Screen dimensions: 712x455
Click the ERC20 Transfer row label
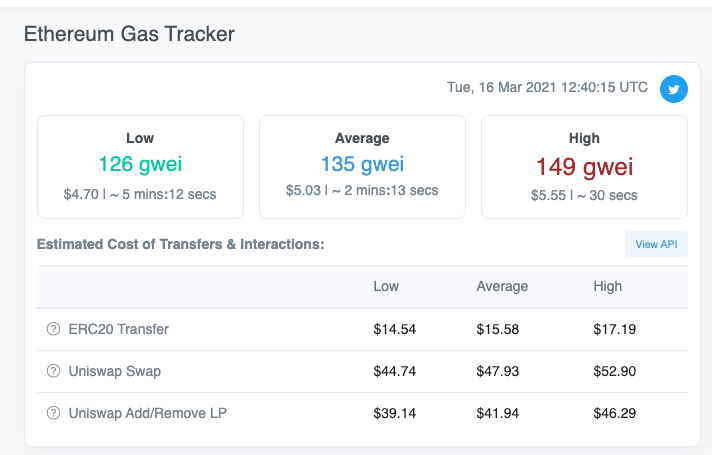coord(119,329)
